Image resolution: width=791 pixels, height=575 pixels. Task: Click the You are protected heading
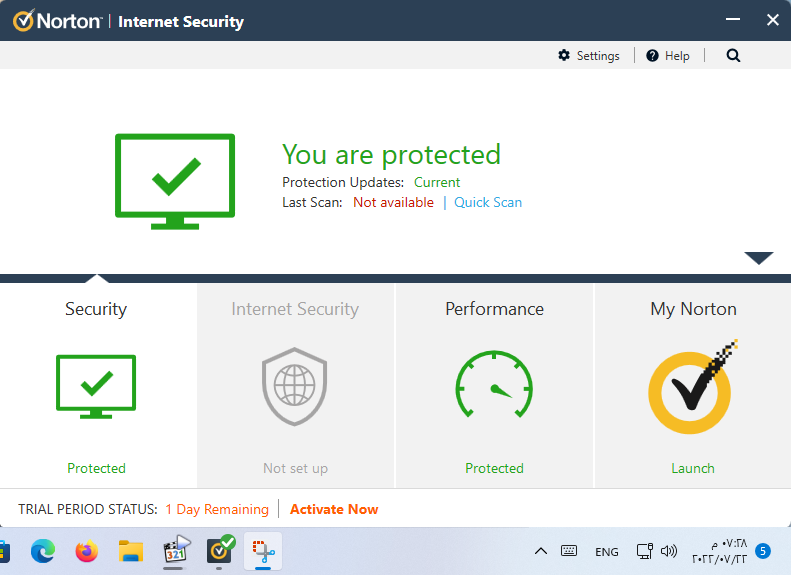click(391, 154)
